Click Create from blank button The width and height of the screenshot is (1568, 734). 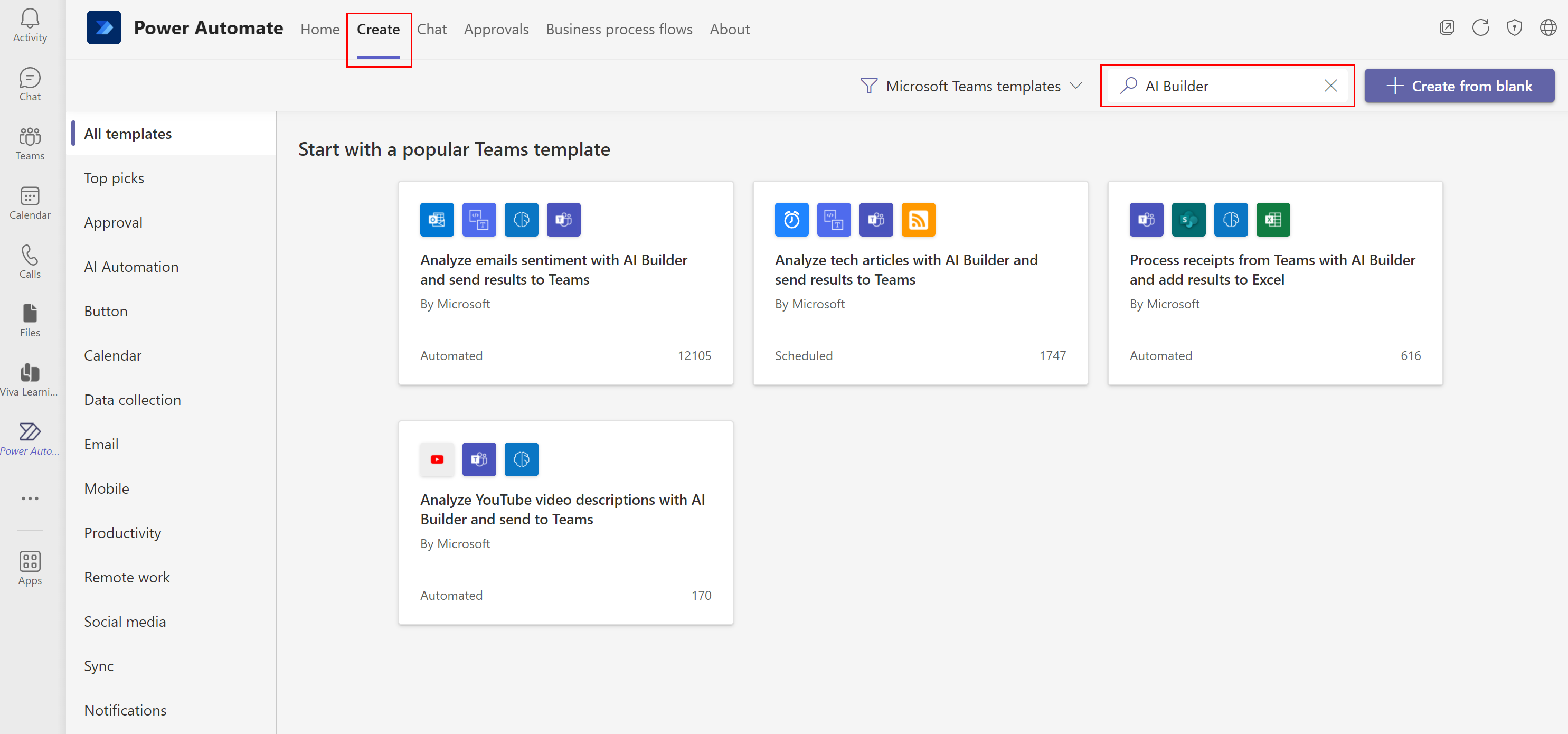[1462, 85]
